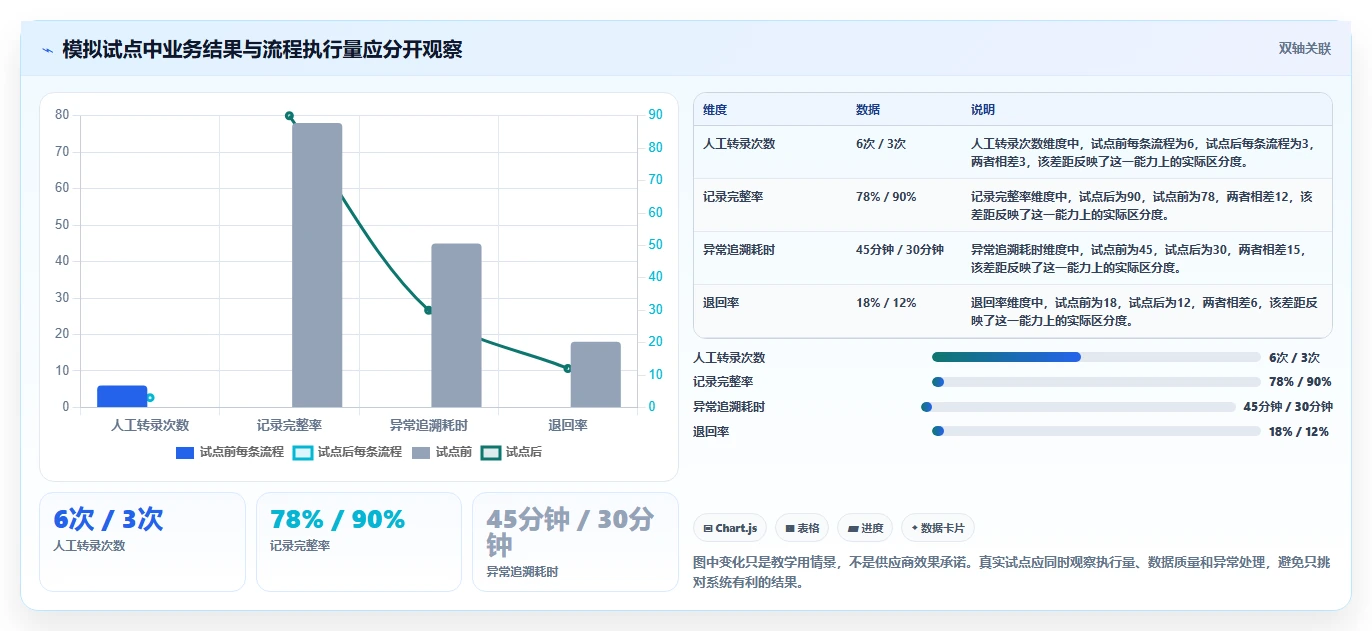The width and height of the screenshot is (1372, 631).
Task: Click the line point at 退回率
Action: click(568, 369)
